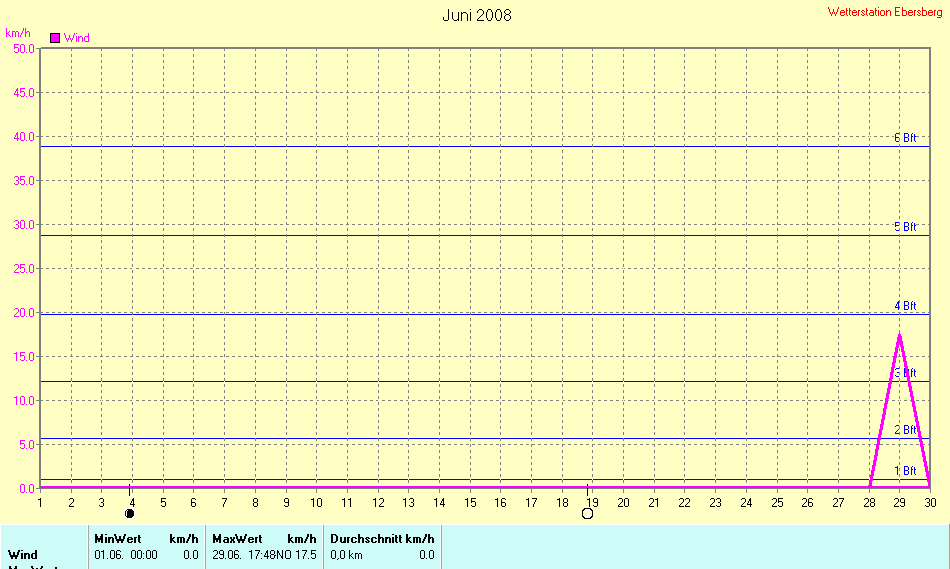Click the 4 Bft threshold label
This screenshot has height=569, width=950.
click(905, 305)
